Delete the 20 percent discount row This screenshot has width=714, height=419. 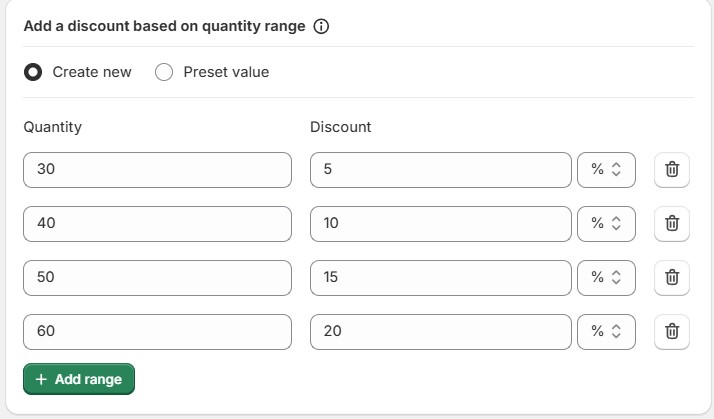pos(672,331)
